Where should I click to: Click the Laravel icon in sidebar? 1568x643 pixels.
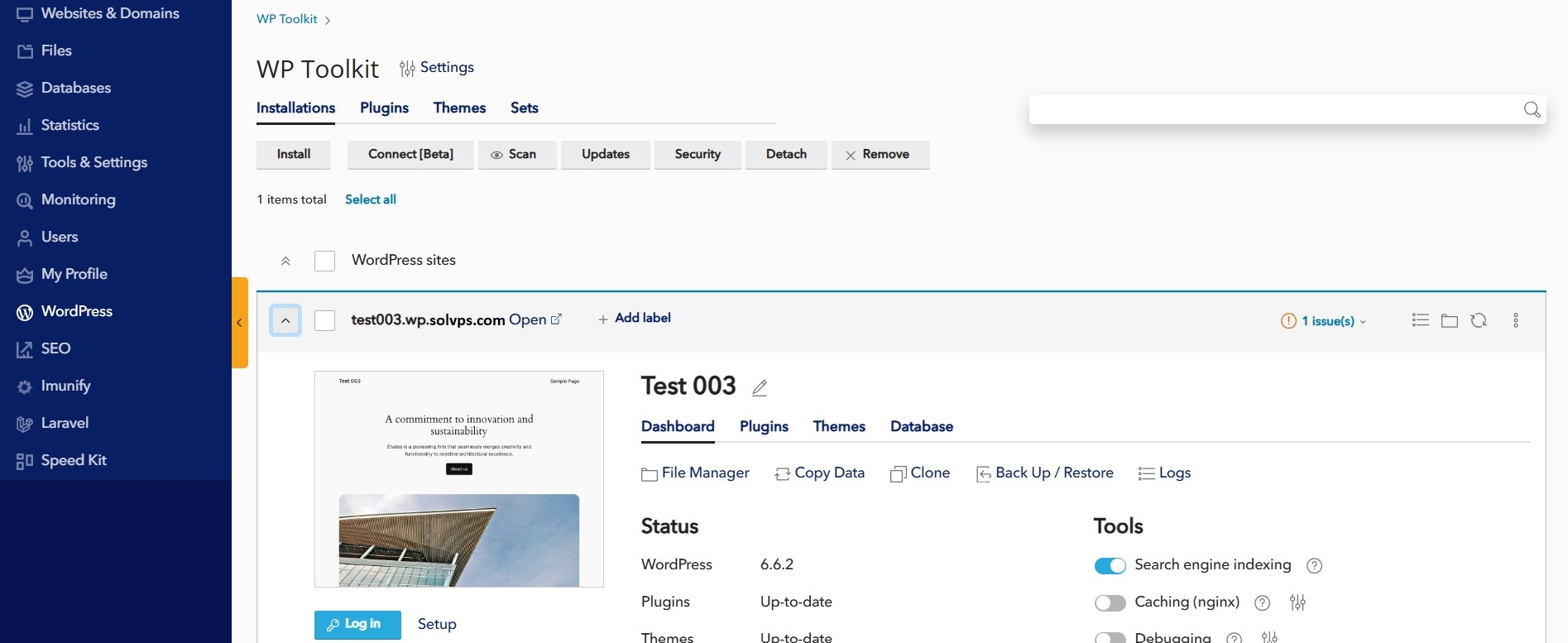pos(25,424)
